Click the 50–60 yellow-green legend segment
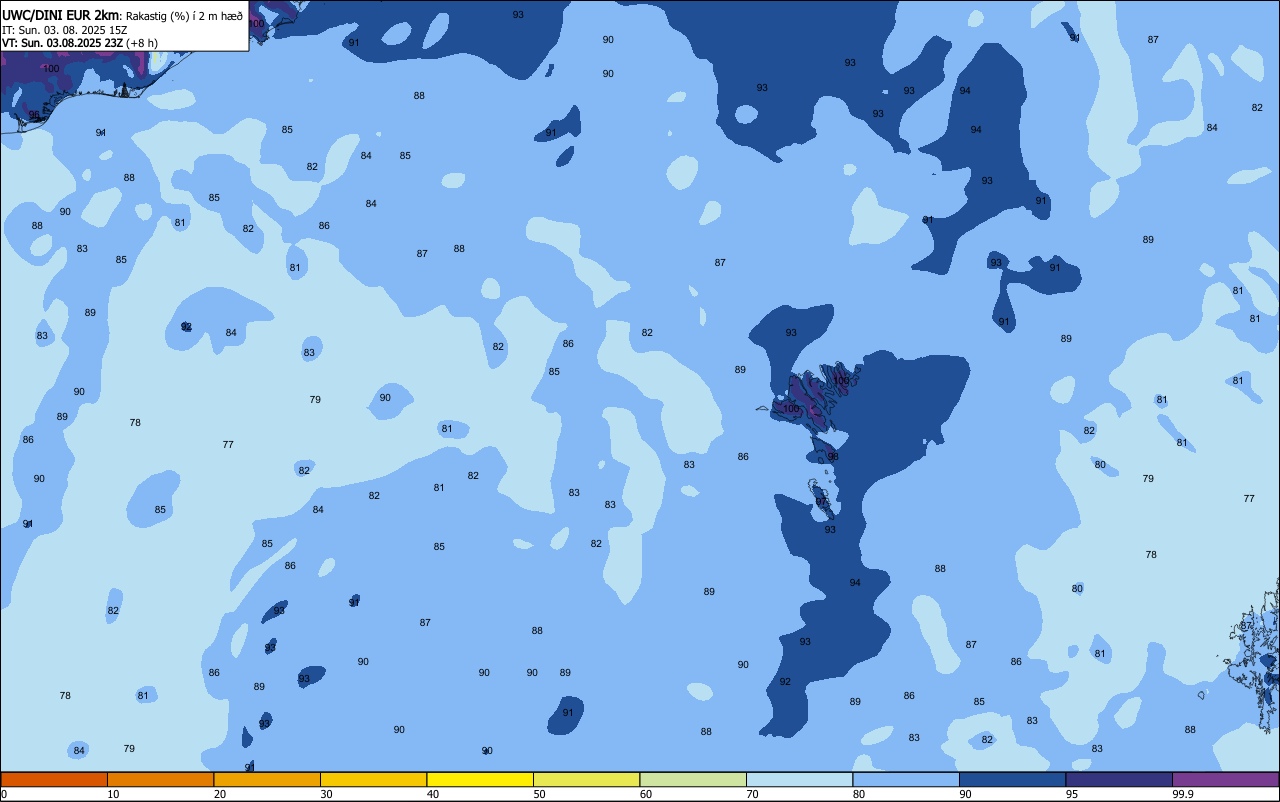The width and height of the screenshot is (1280, 802). tap(586, 779)
